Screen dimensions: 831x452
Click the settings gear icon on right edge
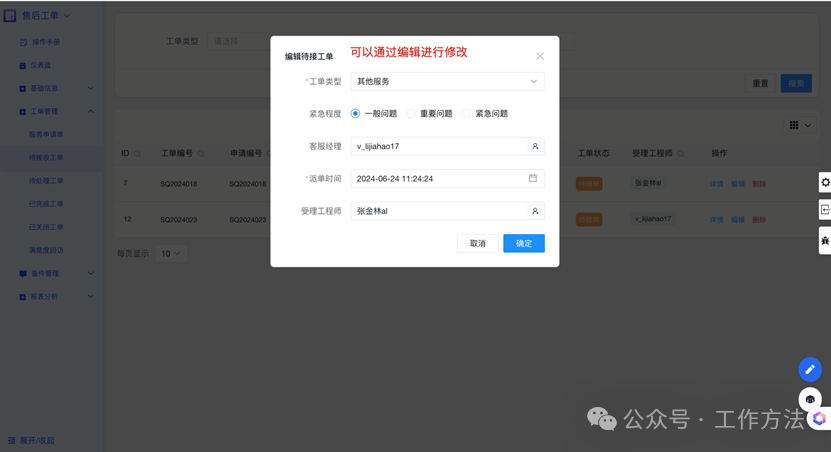tap(825, 182)
